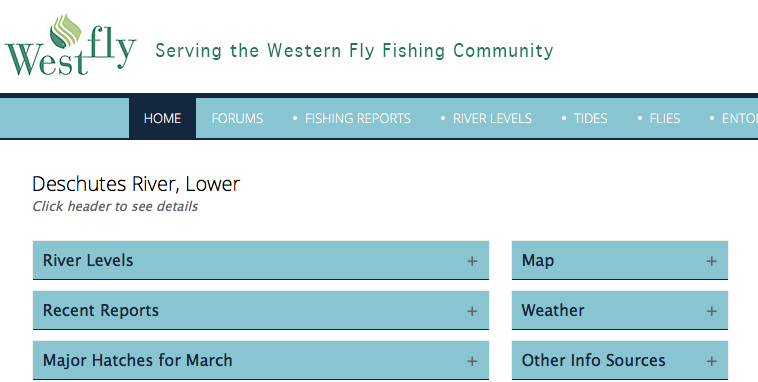This screenshot has height=382, width=758.
Task: Open the TIDES navigation item
Action: [x=590, y=118]
